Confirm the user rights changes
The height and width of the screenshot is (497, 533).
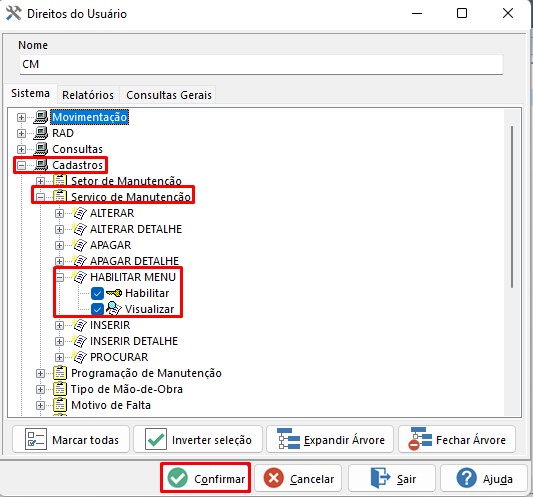point(206,478)
